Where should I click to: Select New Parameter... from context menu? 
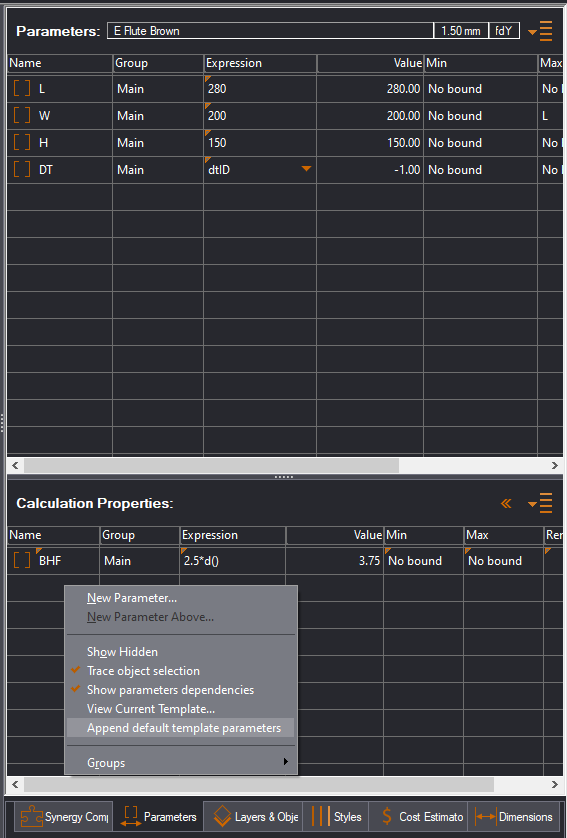pos(132,598)
